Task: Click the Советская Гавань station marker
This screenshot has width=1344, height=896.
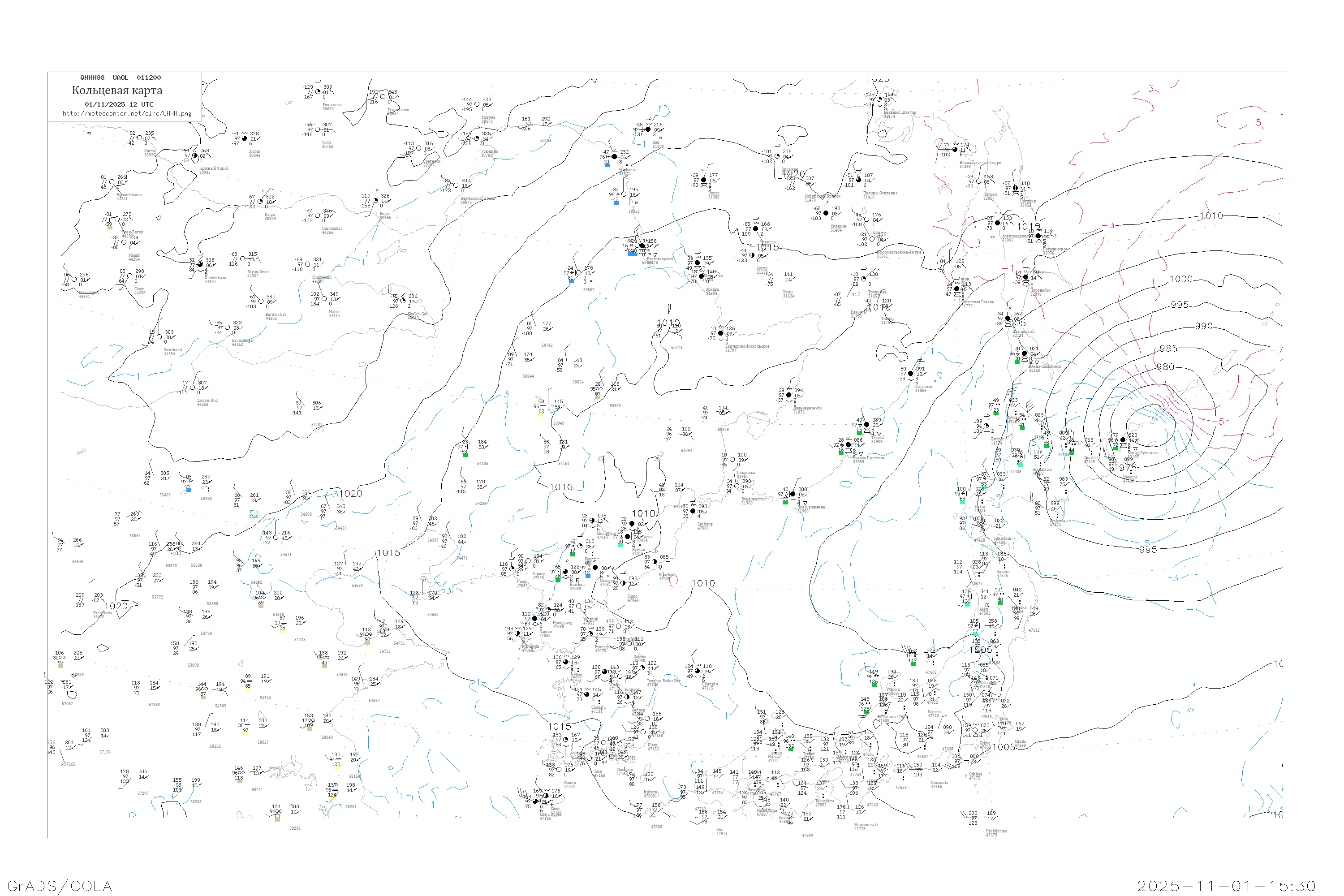Action: pos(956,289)
